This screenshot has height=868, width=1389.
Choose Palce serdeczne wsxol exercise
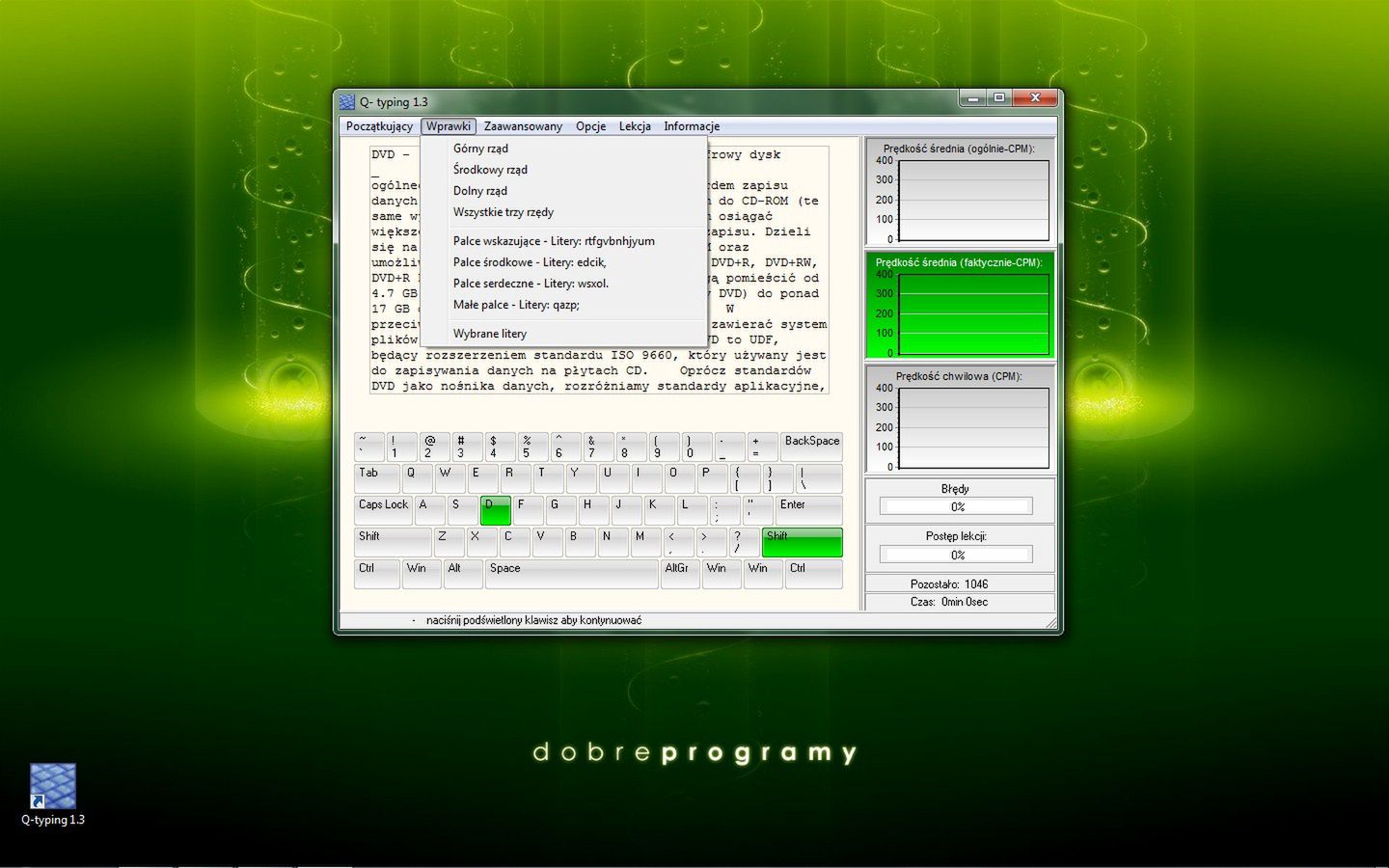tap(564, 284)
